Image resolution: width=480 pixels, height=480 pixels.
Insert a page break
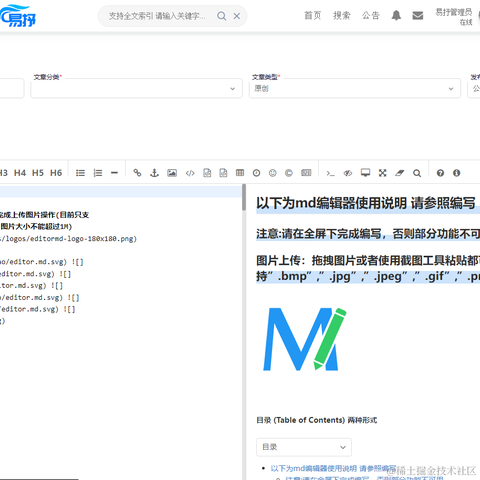pyautogui.click(x=306, y=173)
